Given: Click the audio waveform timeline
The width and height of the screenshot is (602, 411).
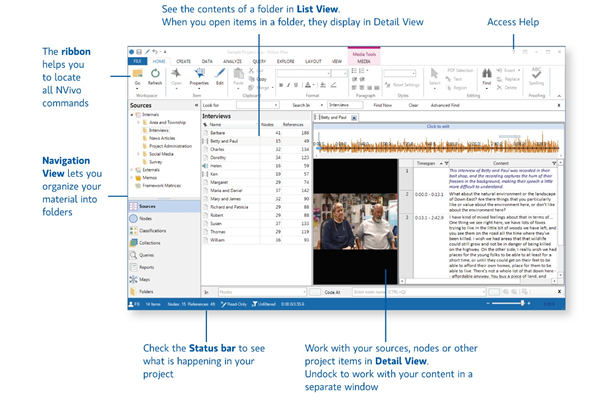Looking at the screenshot, I should [x=438, y=144].
